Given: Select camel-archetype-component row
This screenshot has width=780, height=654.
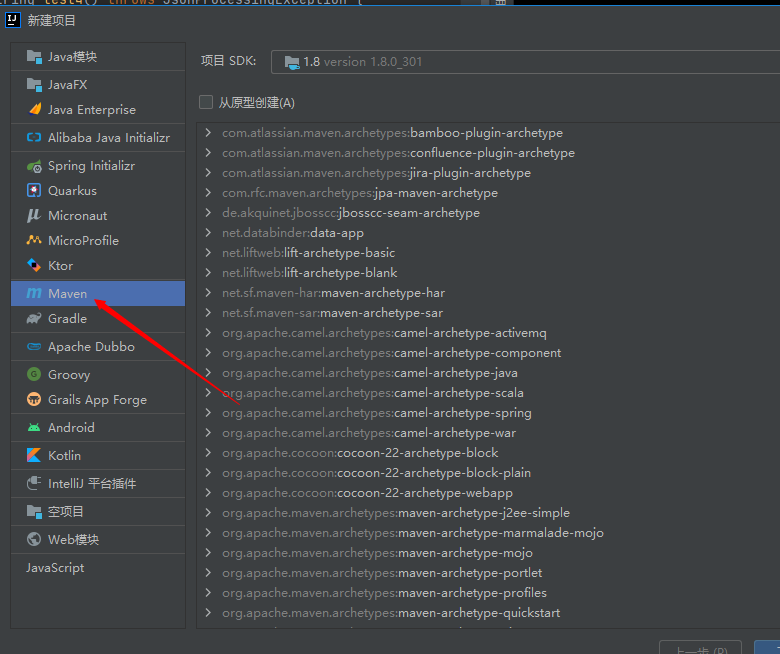Looking at the screenshot, I should [488, 353].
